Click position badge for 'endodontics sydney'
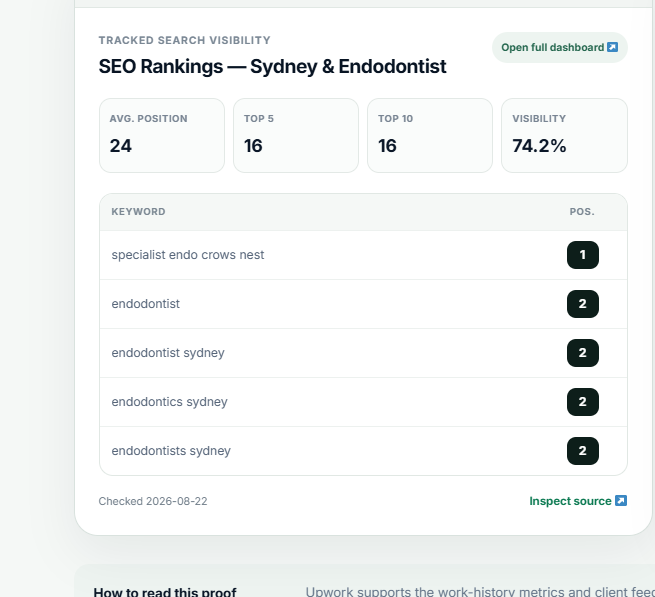This screenshot has width=655, height=597. (x=583, y=402)
